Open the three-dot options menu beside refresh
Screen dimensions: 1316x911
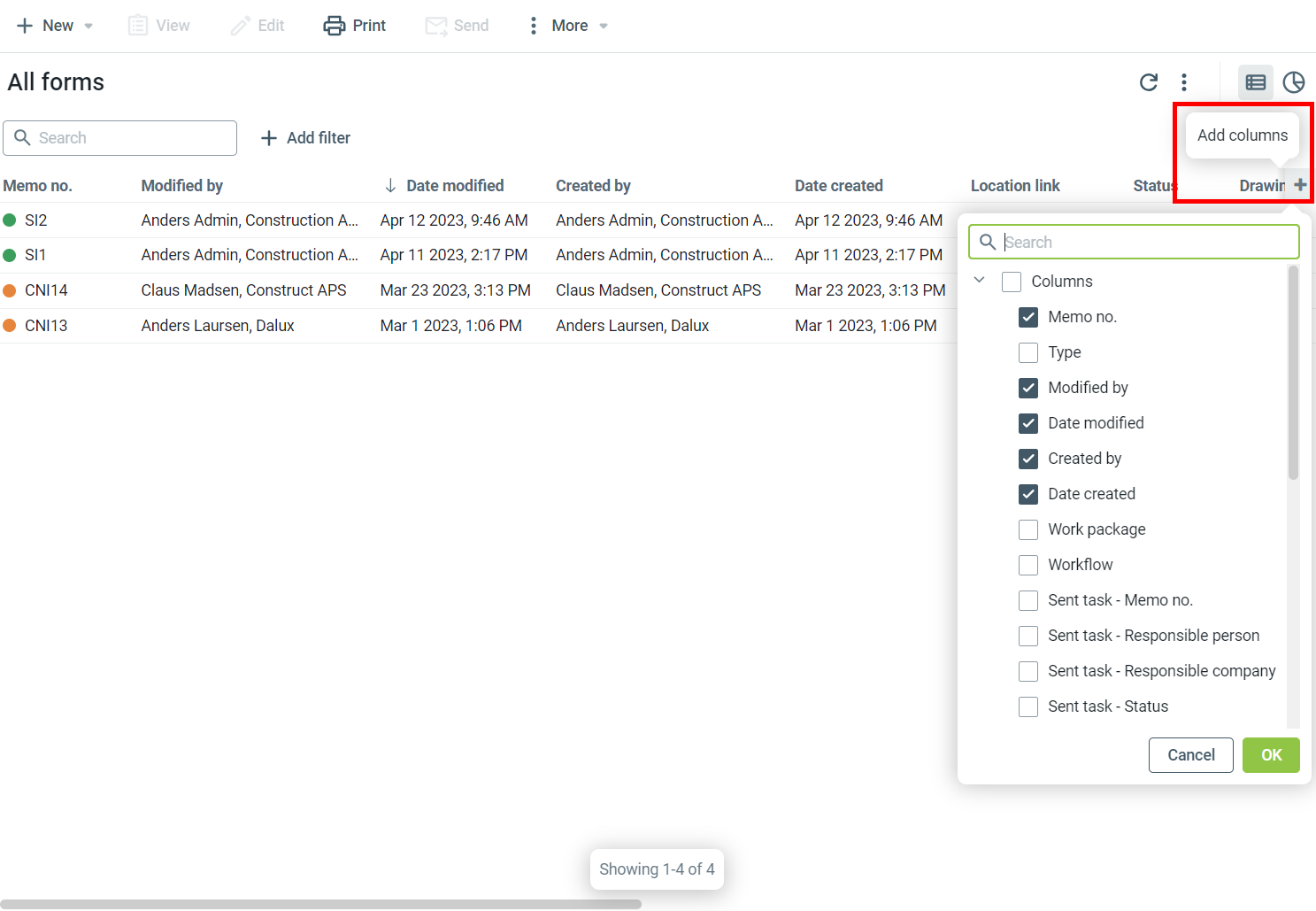click(x=1184, y=82)
